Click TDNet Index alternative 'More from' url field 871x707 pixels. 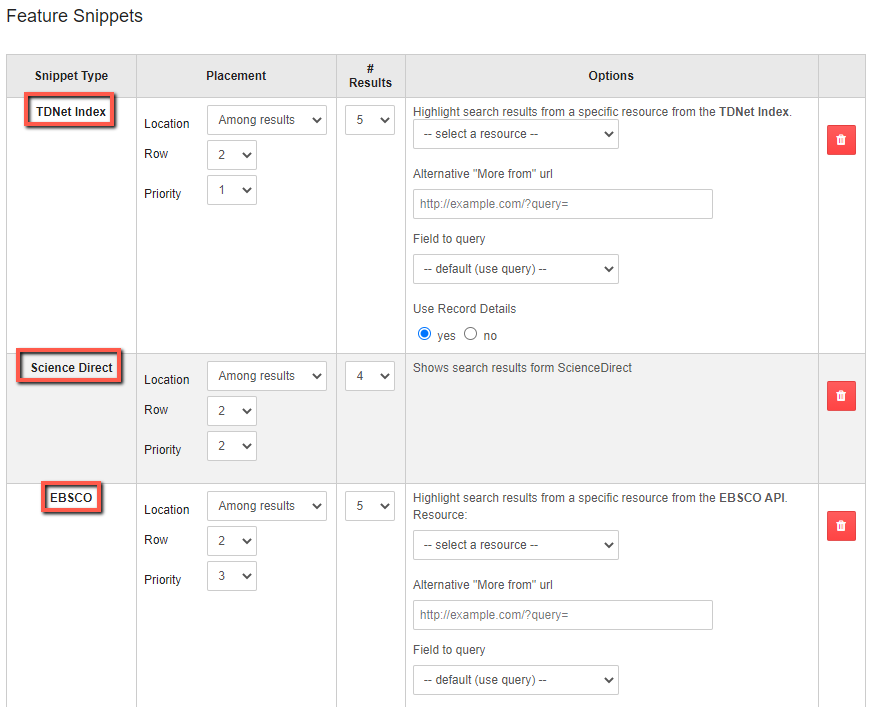pos(563,204)
